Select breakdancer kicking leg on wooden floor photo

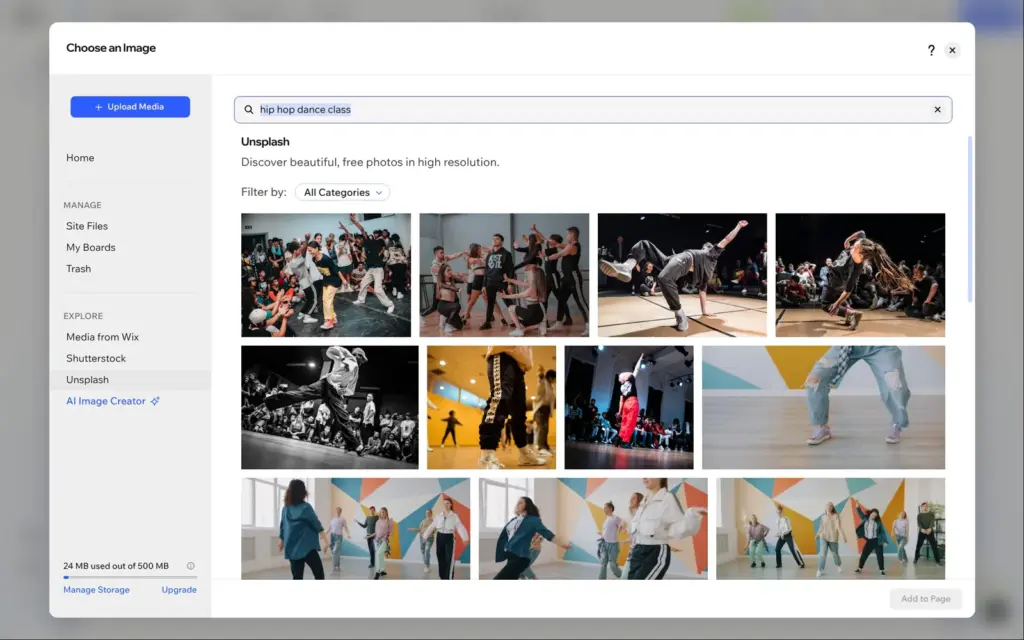click(682, 275)
